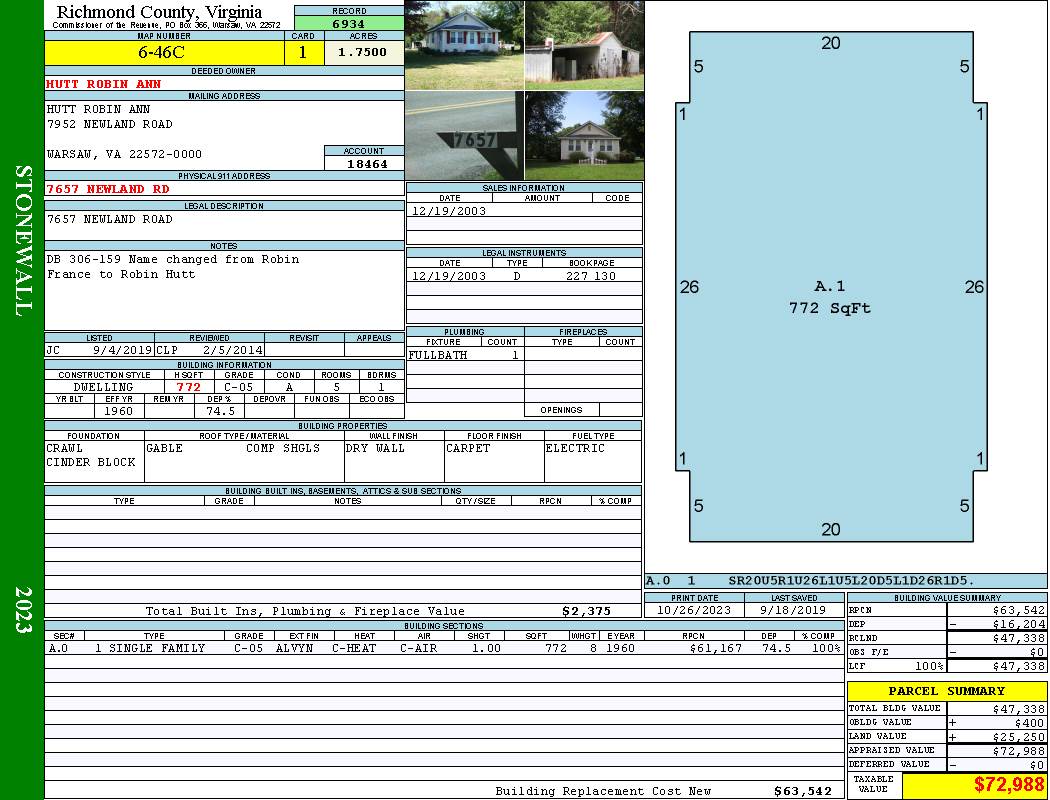This screenshot has width=1050, height=800.
Task: Select the A.1 772 SqFt sketch area
Action: [829, 297]
